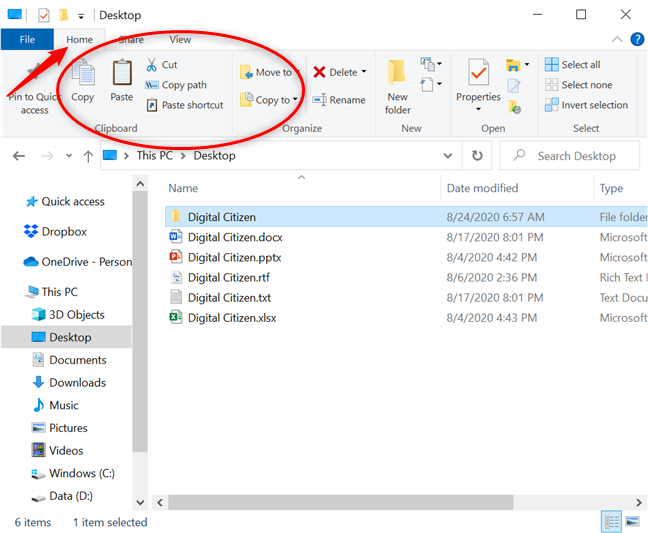648x533 pixels.
Task: Click the search magnifier icon
Action: (519, 155)
